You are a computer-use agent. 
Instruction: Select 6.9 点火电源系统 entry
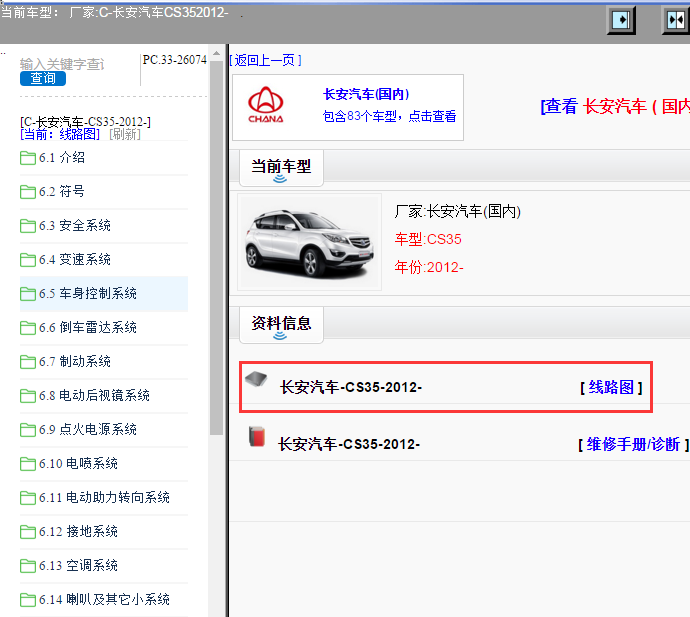(x=88, y=430)
